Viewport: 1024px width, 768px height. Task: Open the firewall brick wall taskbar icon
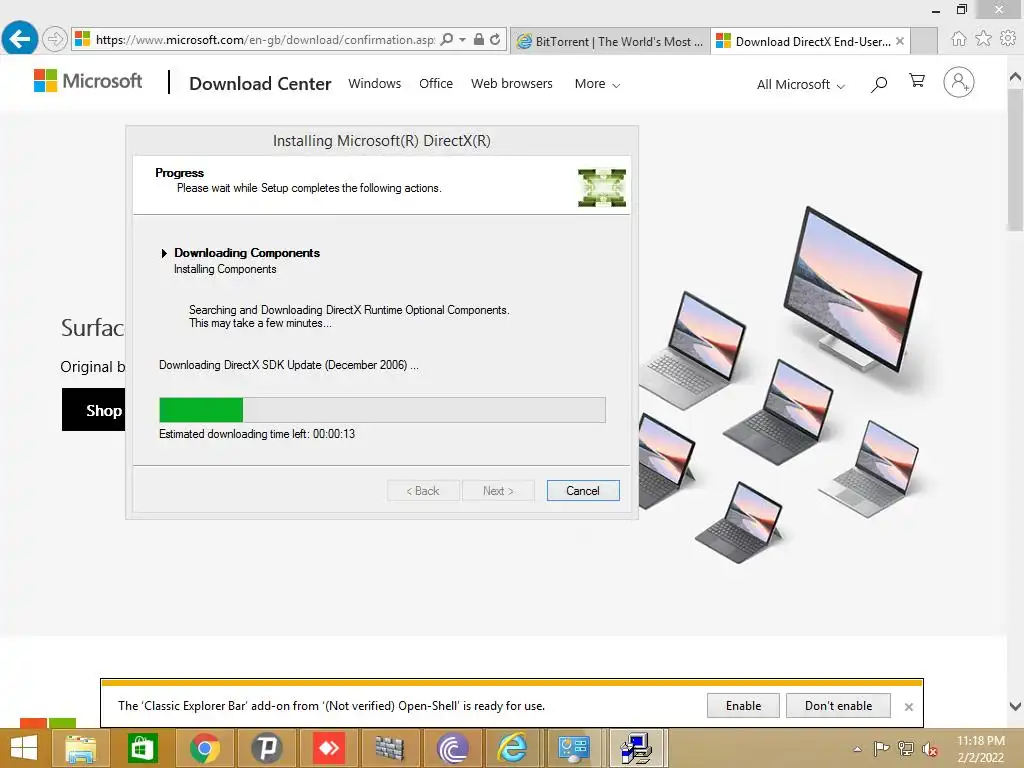click(x=390, y=748)
